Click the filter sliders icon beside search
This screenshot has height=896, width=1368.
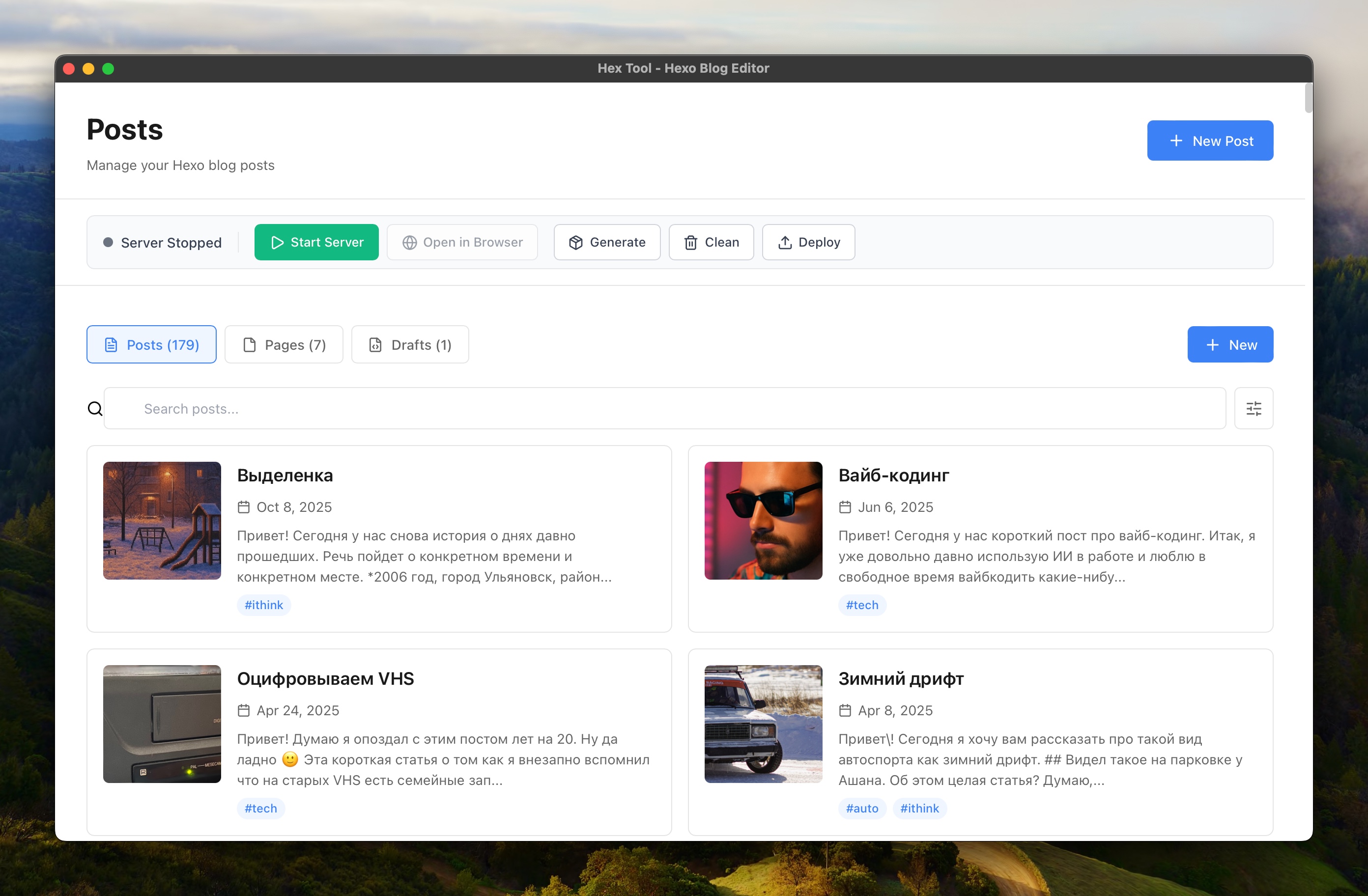tap(1253, 409)
